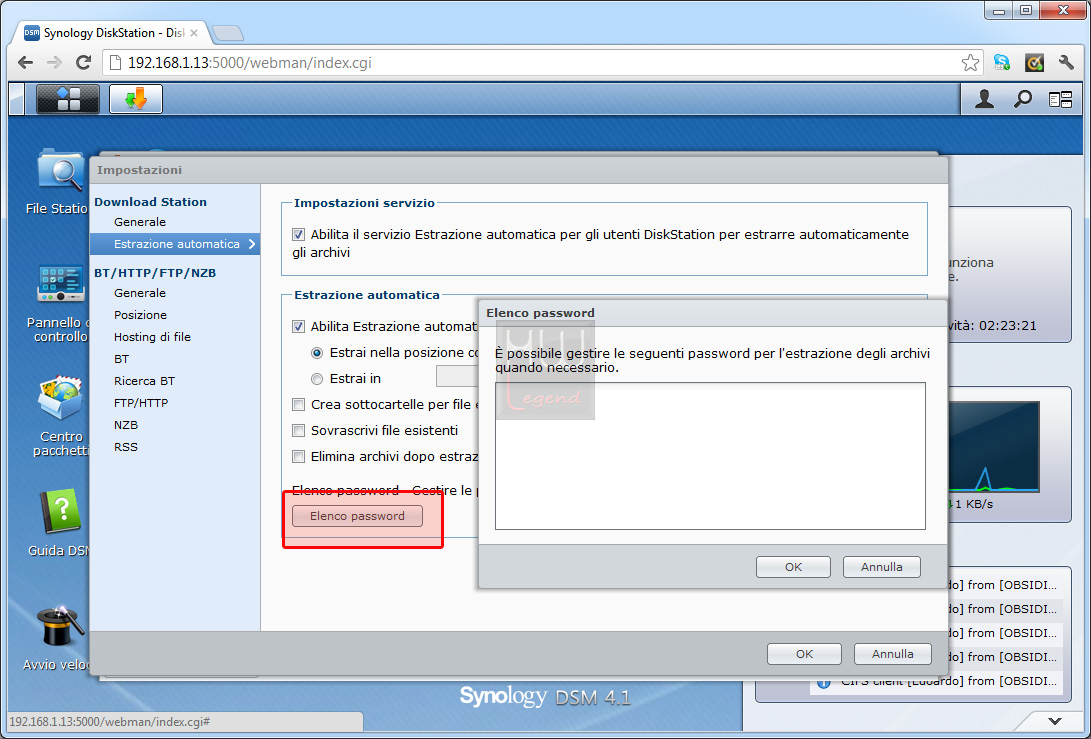Click Annulla in the Impostazioni window
Screen dimensions: 1091x739
coord(893,654)
